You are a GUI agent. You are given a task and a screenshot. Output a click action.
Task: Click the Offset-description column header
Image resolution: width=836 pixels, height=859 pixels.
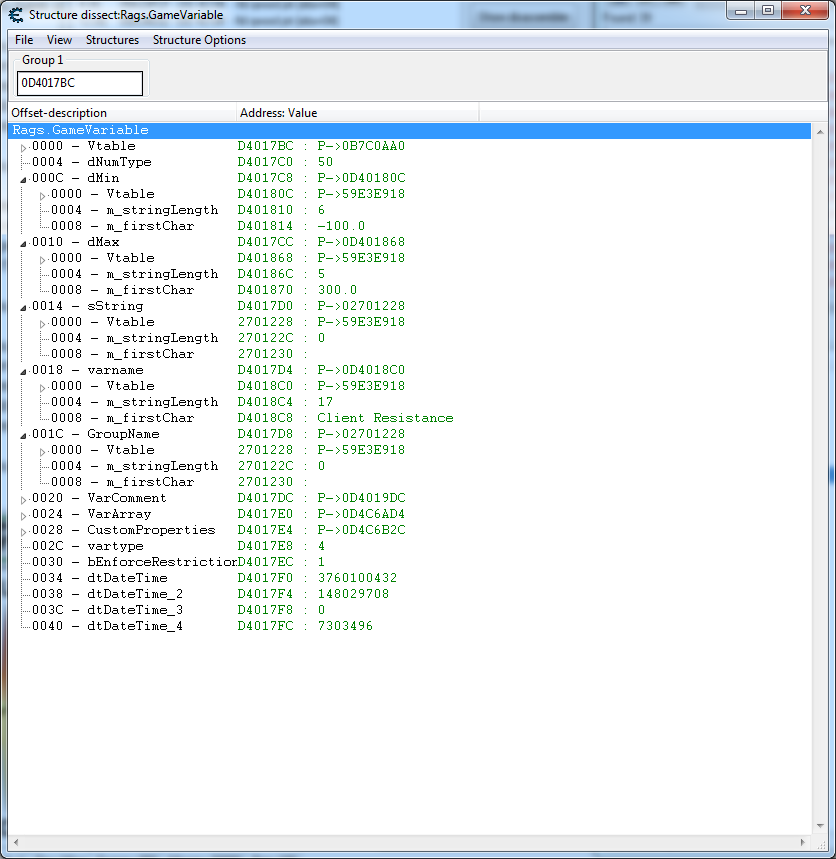click(120, 113)
